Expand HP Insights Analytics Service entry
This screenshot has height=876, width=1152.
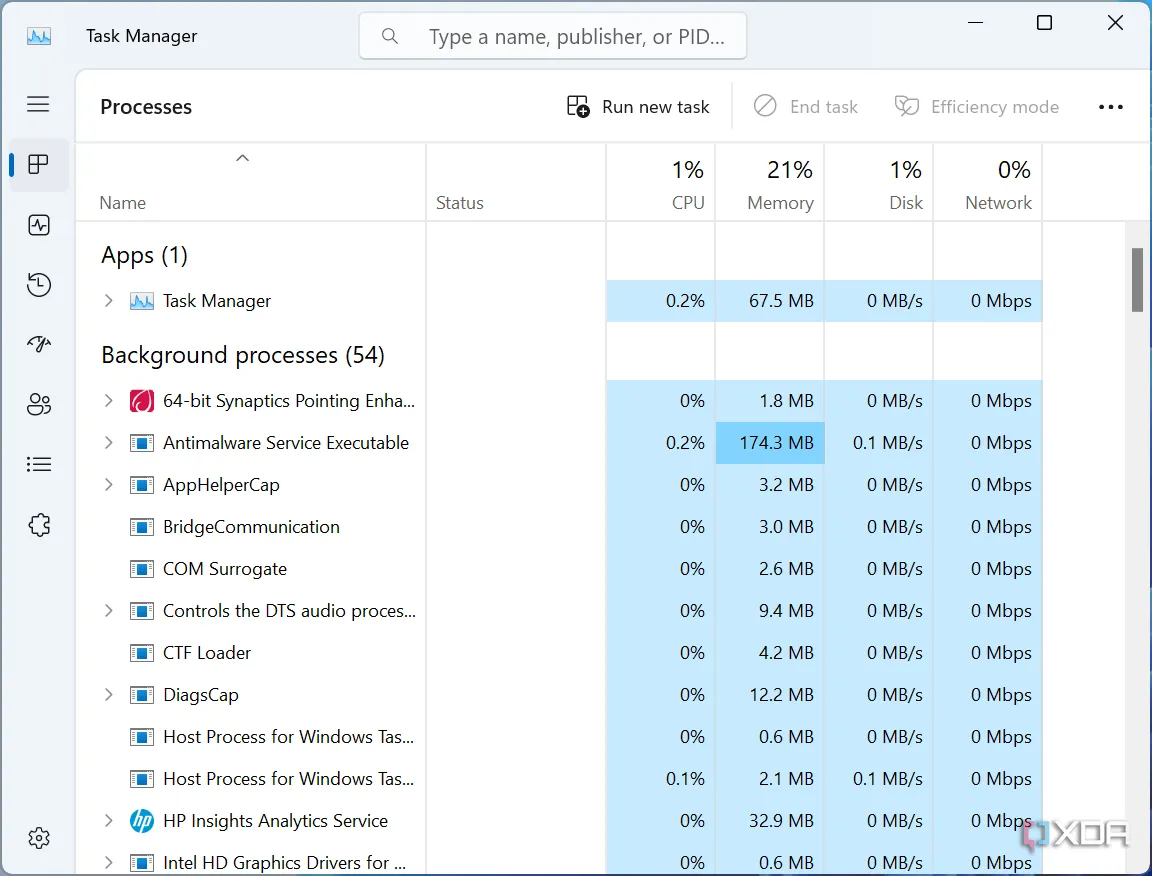coord(109,821)
